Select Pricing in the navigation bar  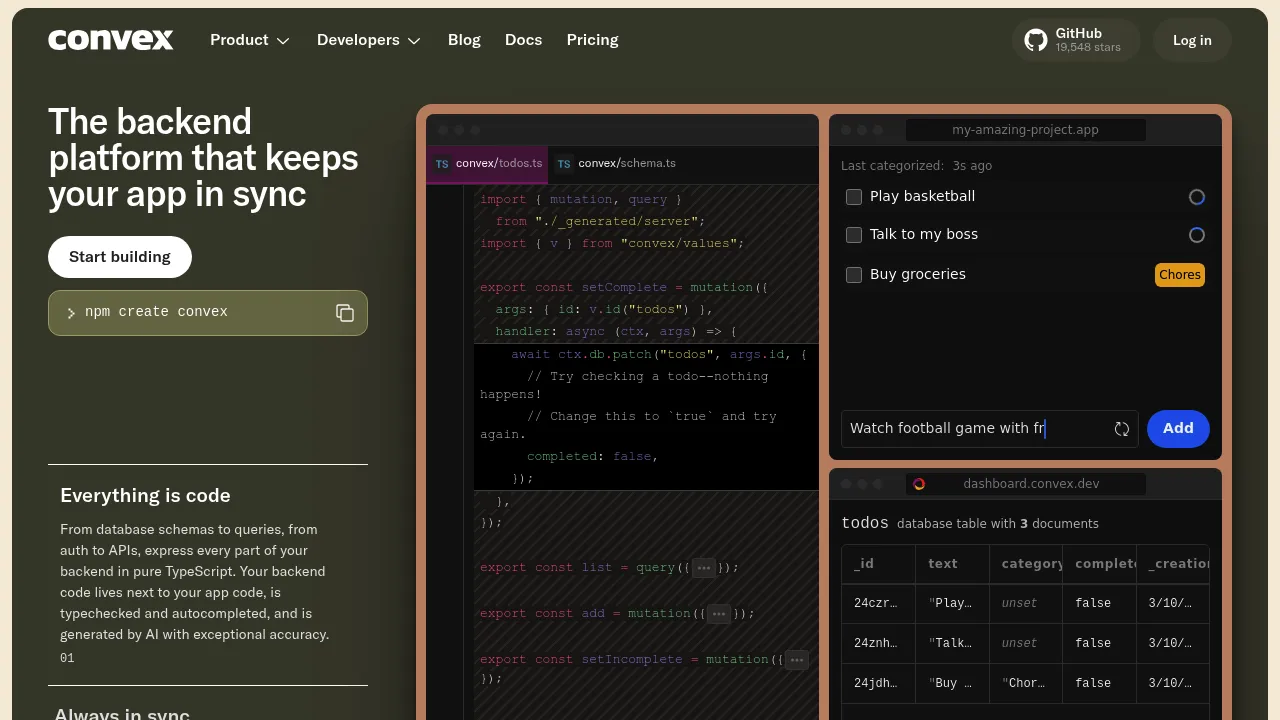coord(593,40)
